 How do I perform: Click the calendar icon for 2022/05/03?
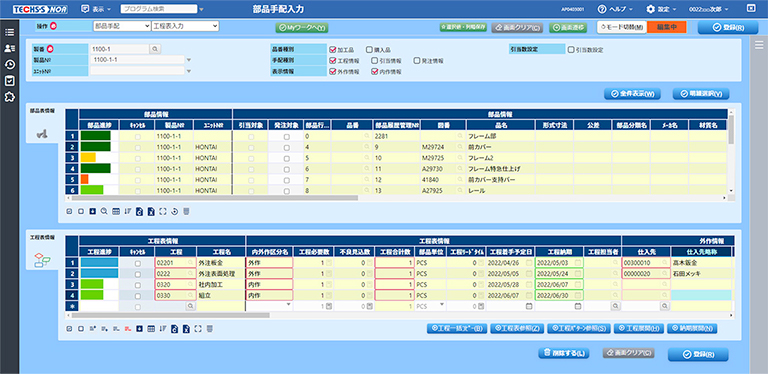[x=578, y=262]
